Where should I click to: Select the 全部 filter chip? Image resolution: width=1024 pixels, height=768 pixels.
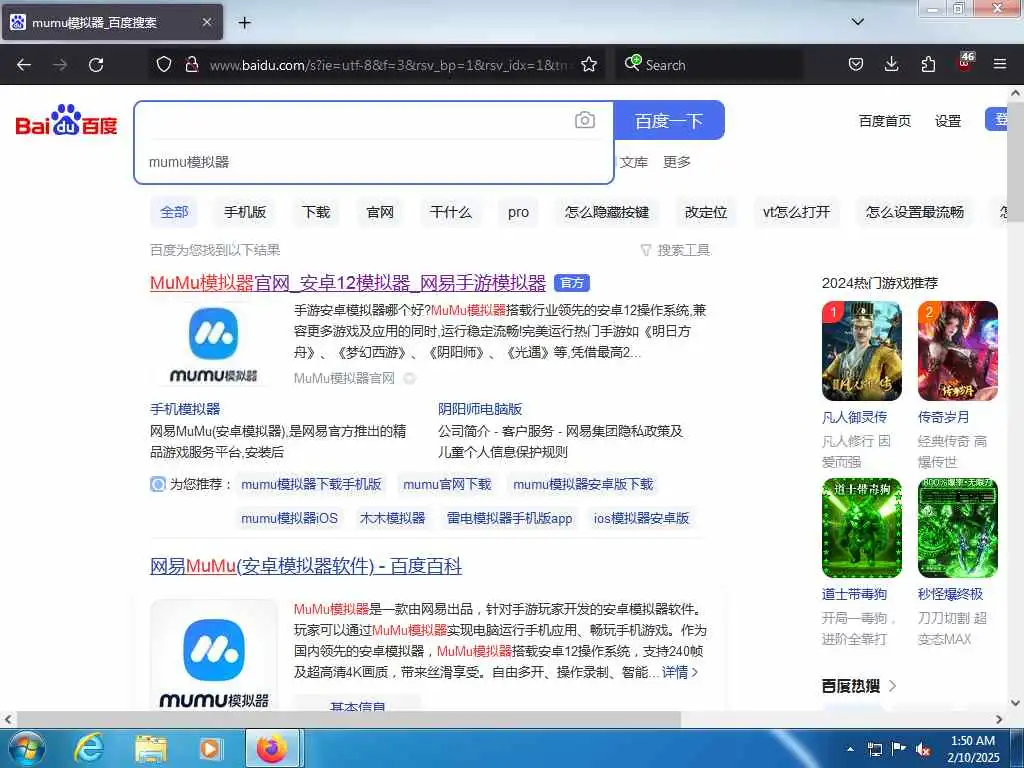[x=174, y=212]
